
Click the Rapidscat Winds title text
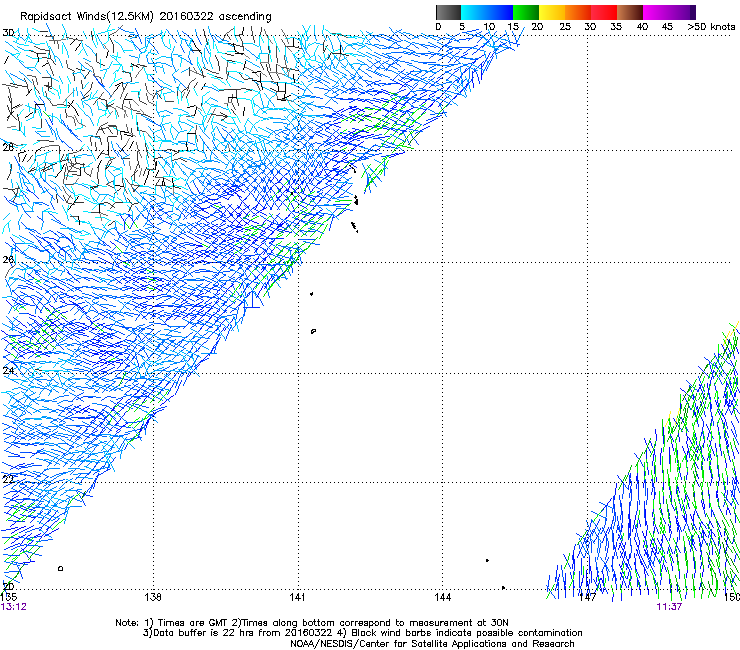click(145, 17)
